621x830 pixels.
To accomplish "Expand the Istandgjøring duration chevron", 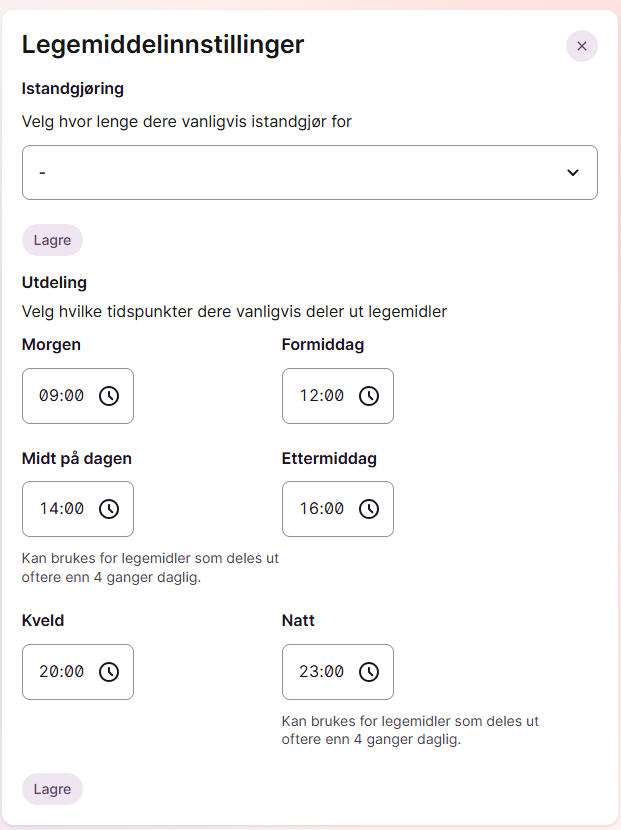I will click(x=573, y=173).
